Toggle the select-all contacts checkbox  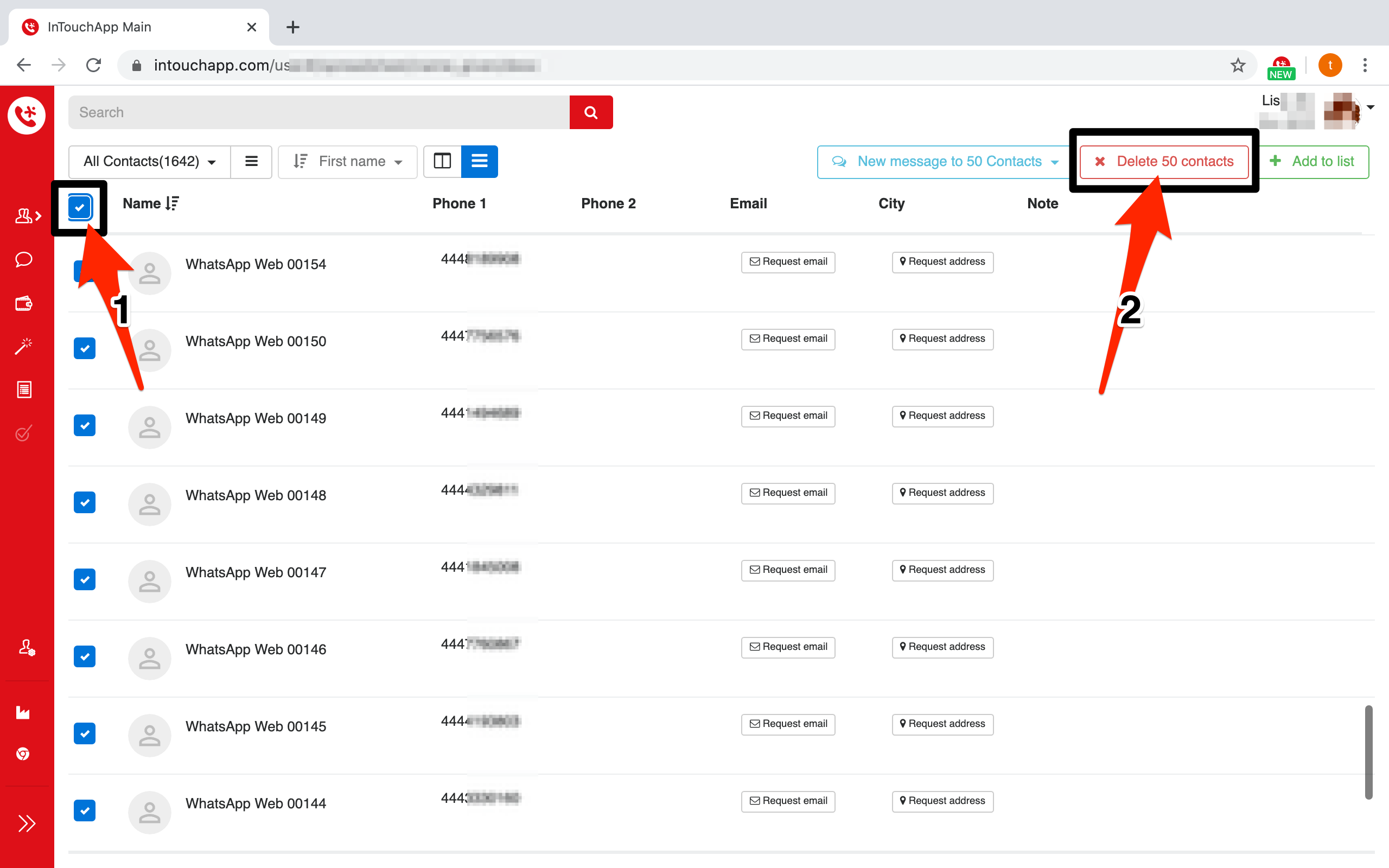pyautogui.click(x=79, y=207)
